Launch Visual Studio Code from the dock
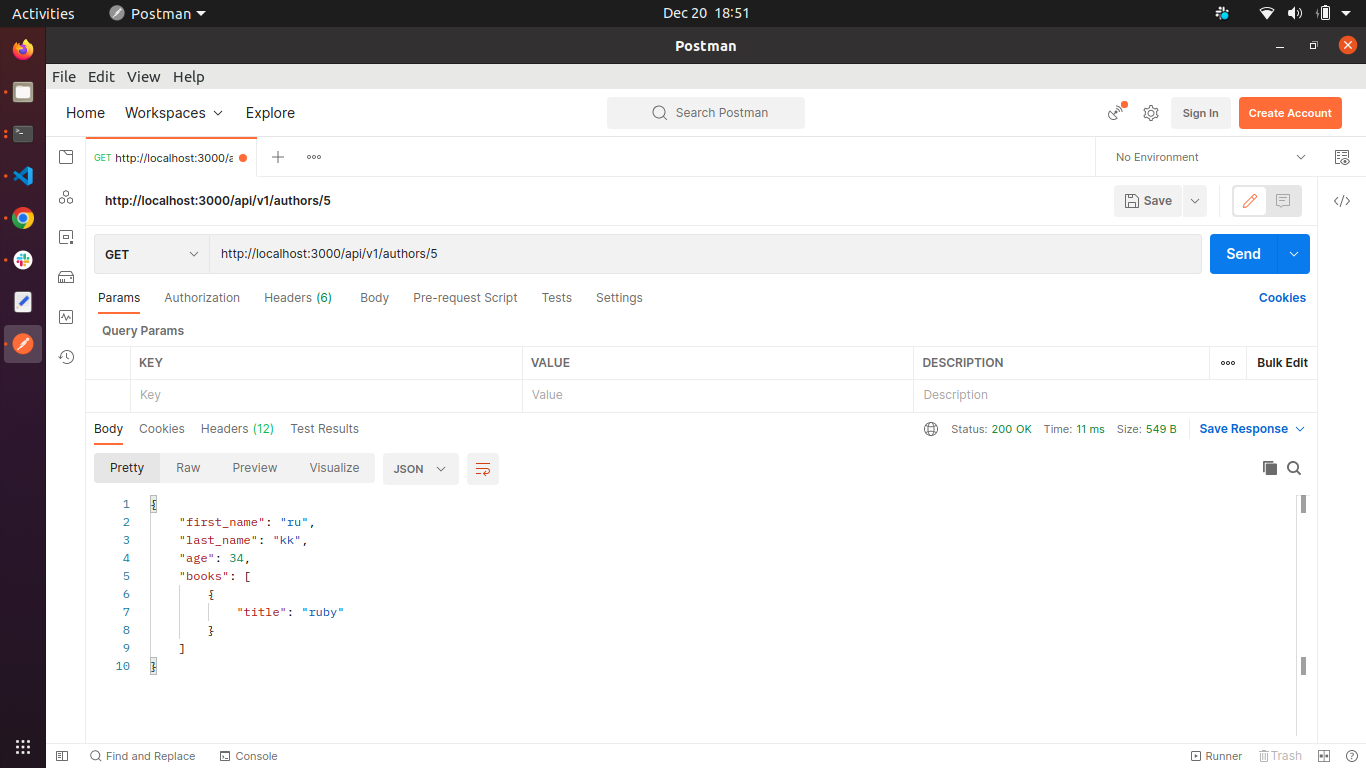Viewport: 1366px width, 768px height. point(23,176)
